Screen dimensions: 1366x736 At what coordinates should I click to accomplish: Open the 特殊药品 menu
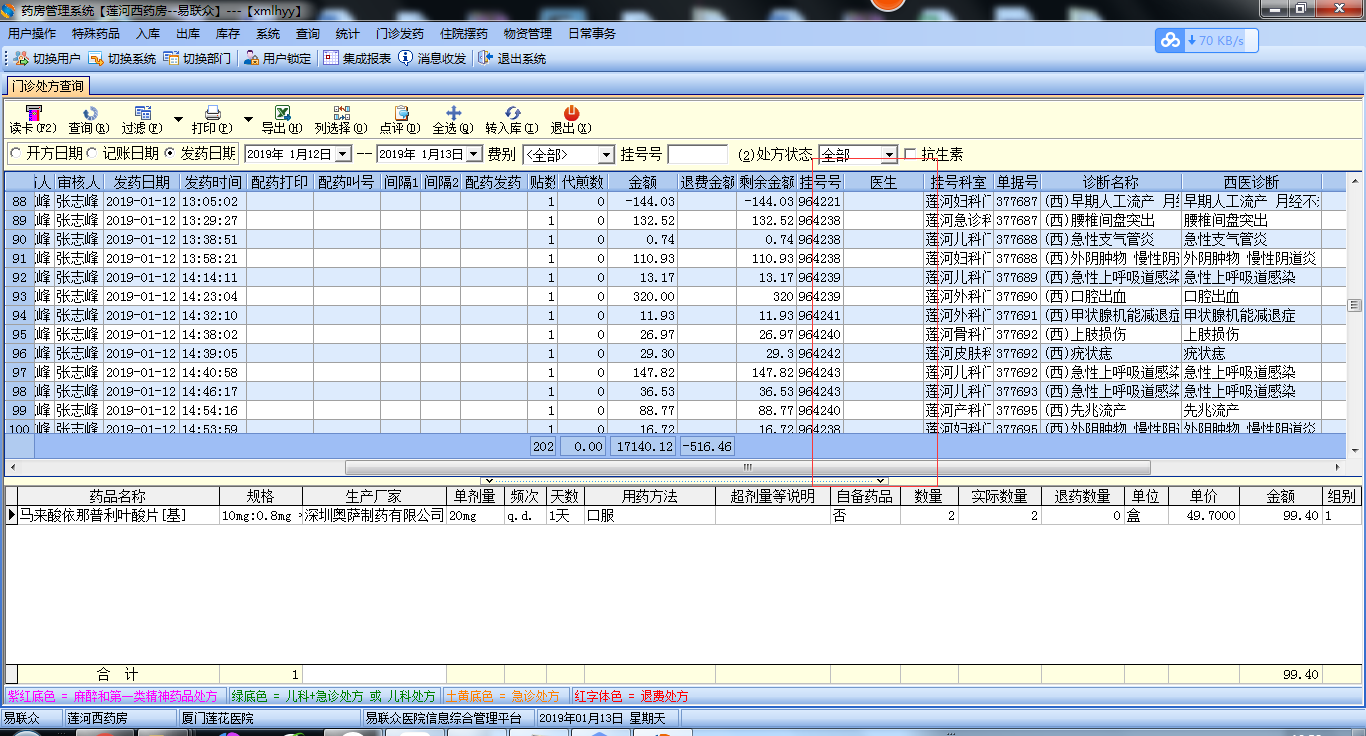point(95,33)
